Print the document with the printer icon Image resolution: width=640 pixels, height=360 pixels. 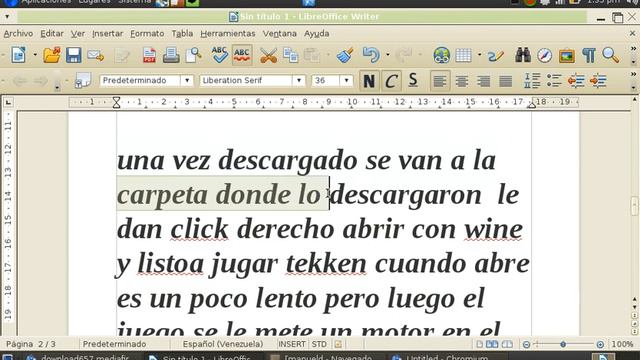point(171,55)
